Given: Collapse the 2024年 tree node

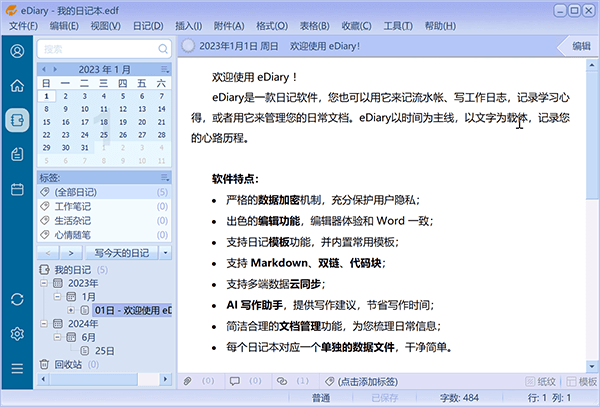Looking at the screenshot, I should point(44,324).
